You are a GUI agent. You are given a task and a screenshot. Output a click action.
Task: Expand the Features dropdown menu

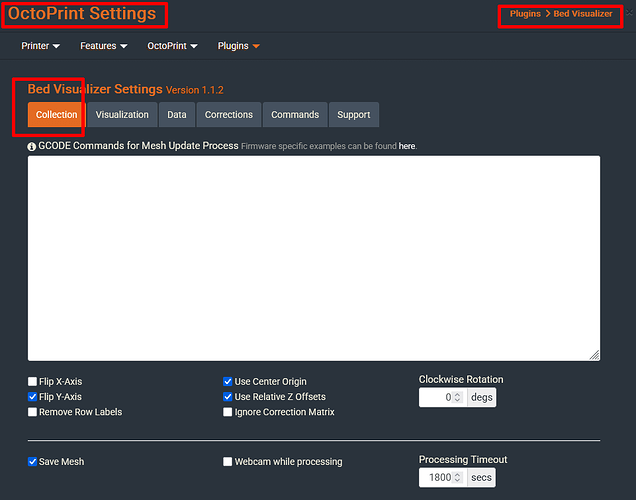tap(103, 46)
